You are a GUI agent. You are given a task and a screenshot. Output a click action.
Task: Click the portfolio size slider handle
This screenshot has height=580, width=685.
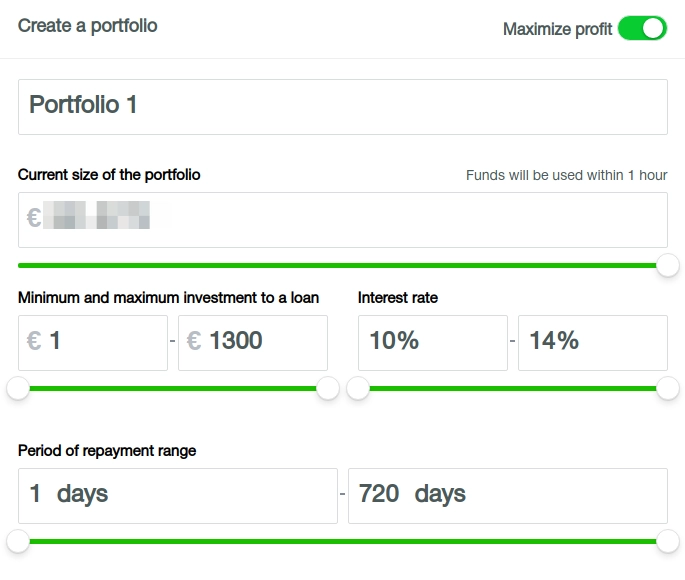pyautogui.click(x=668, y=265)
